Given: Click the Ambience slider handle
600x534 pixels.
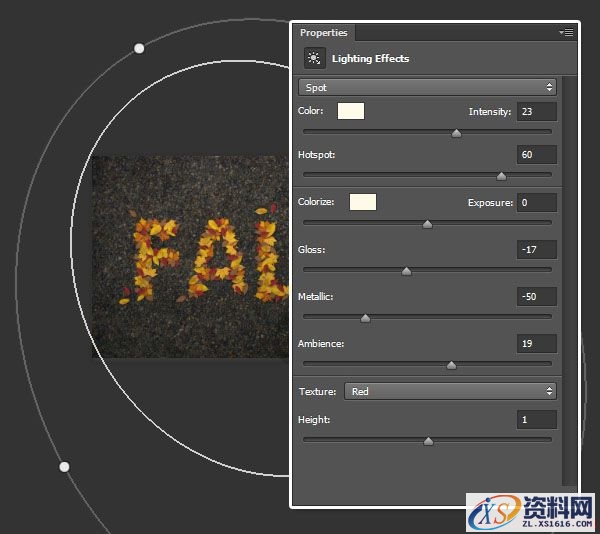Looking at the screenshot, I should tap(451, 365).
